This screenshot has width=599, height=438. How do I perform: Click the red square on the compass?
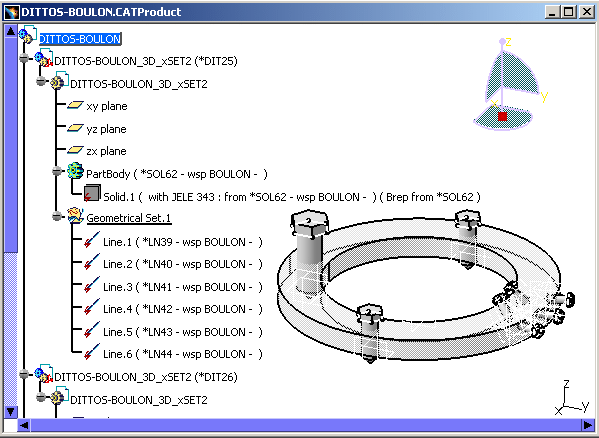(x=502, y=116)
